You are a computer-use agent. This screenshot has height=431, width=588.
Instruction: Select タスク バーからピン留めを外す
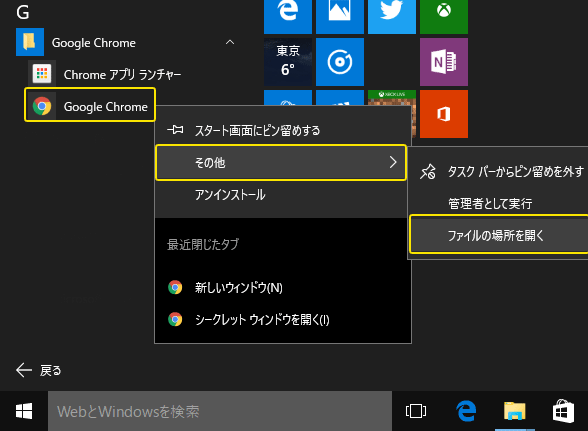coord(499,171)
